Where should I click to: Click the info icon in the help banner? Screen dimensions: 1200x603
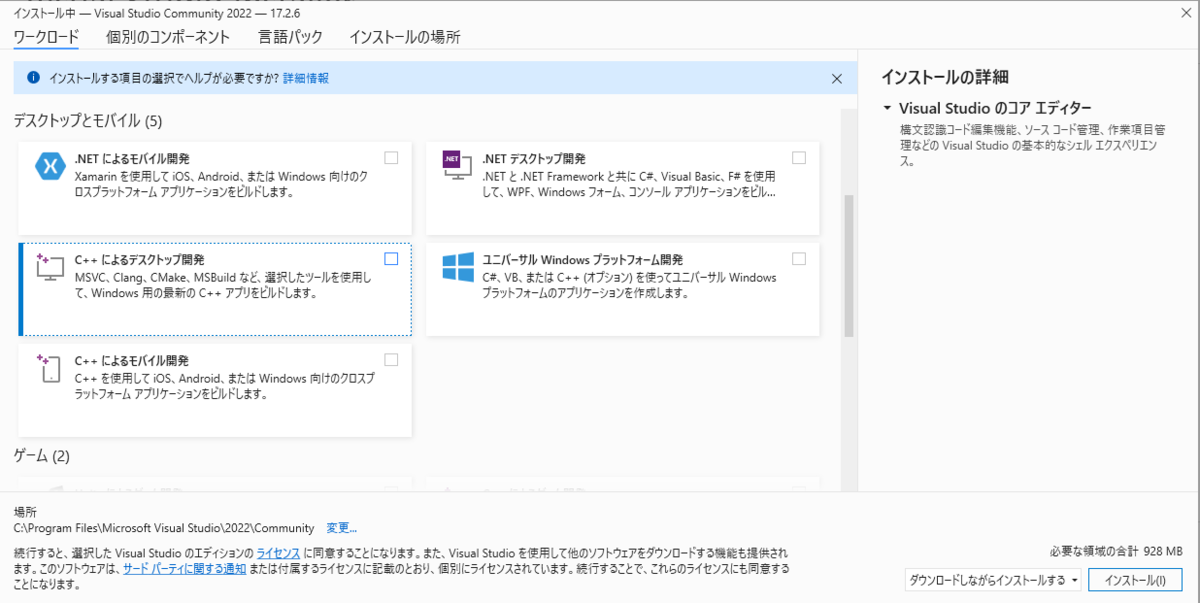[33, 77]
